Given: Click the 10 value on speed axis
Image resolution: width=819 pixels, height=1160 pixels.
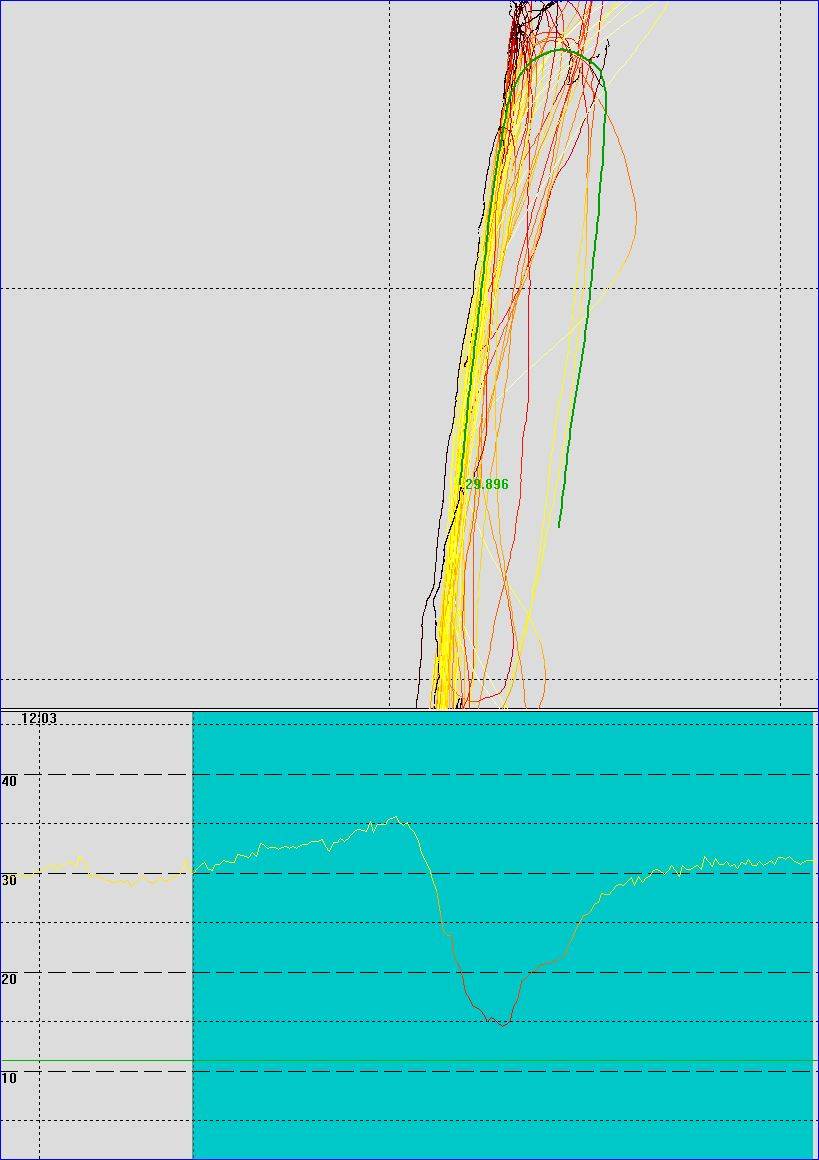Looking at the screenshot, I should (x=9, y=1078).
